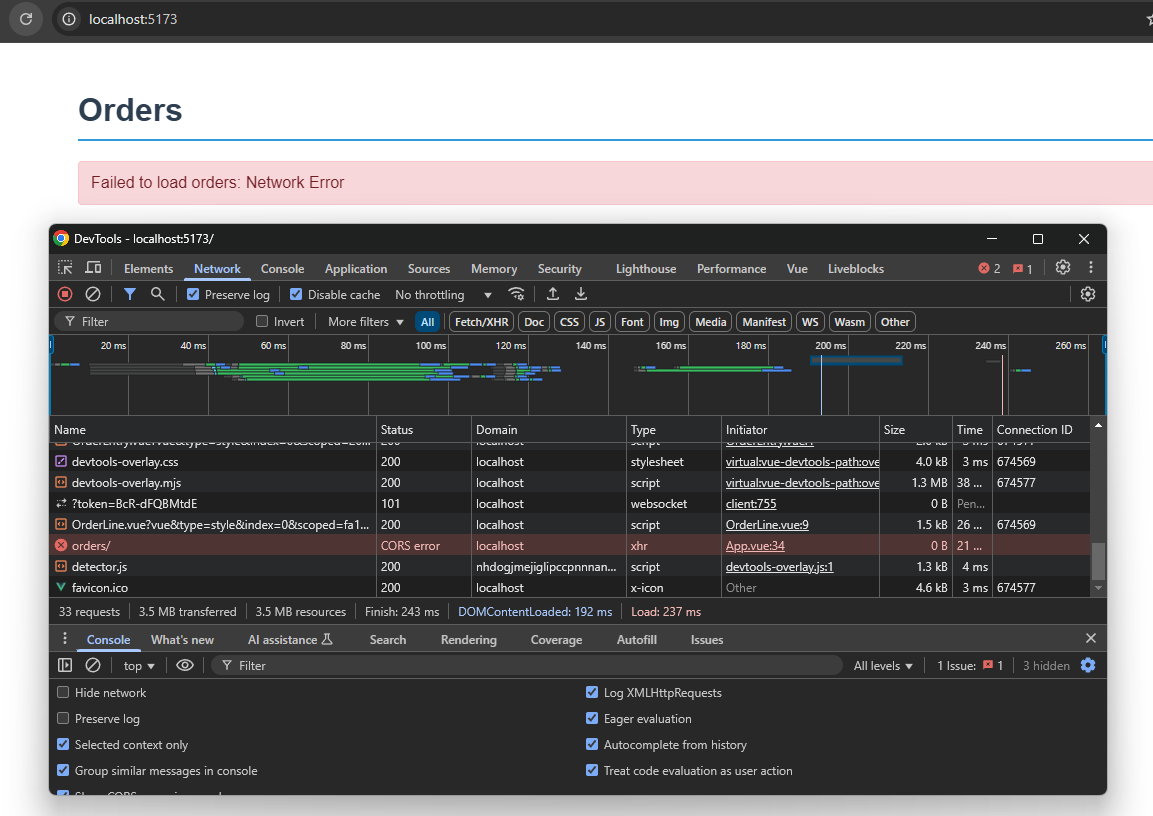Select the Fetch/XHR filter button
This screenshot has height=816, width=1153.
point(481,322)
